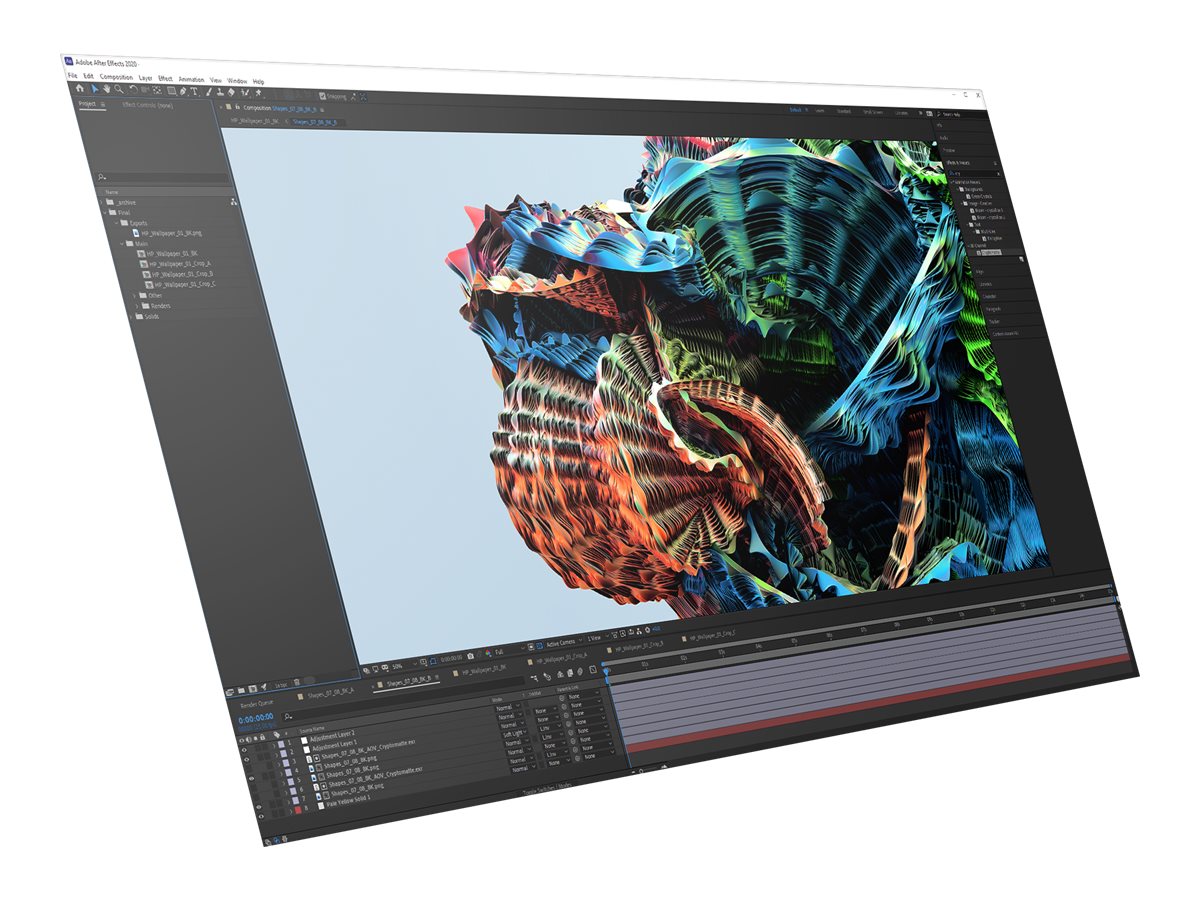This screenshot has width=1200, height=900.
Task: Click the Project panel search field
Action: [162, 177]
